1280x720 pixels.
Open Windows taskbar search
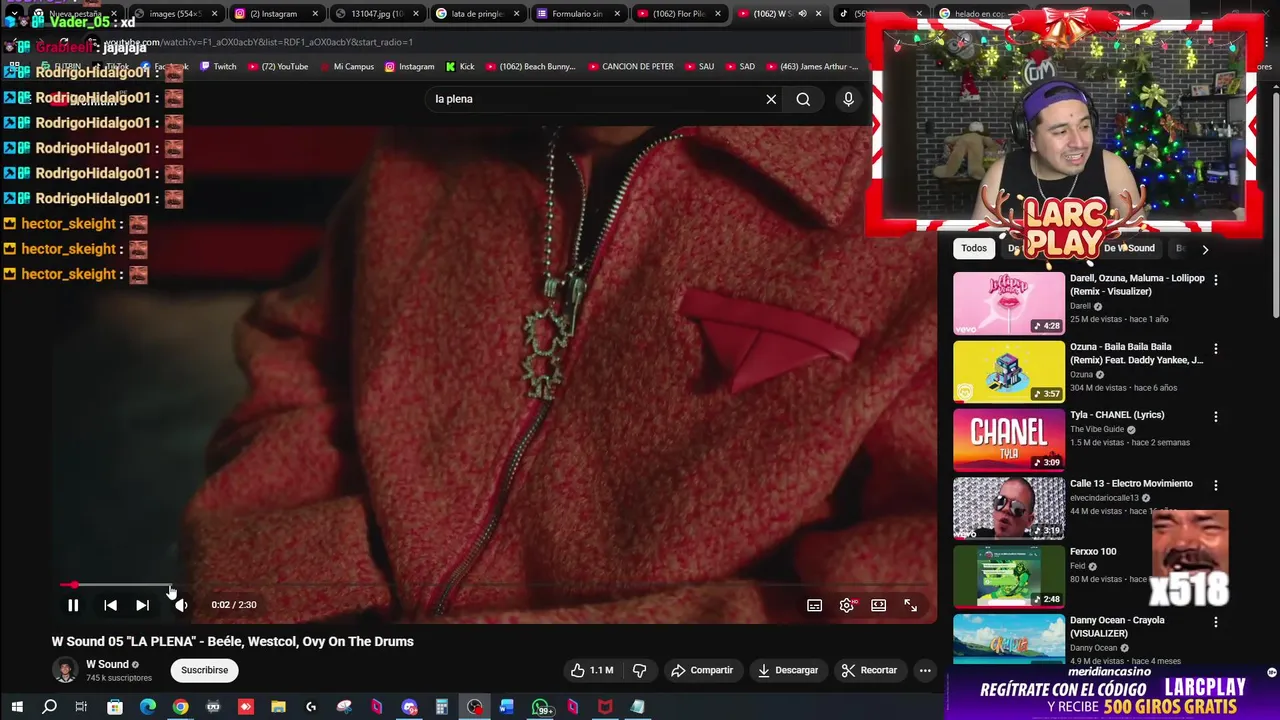pos(49,707)
